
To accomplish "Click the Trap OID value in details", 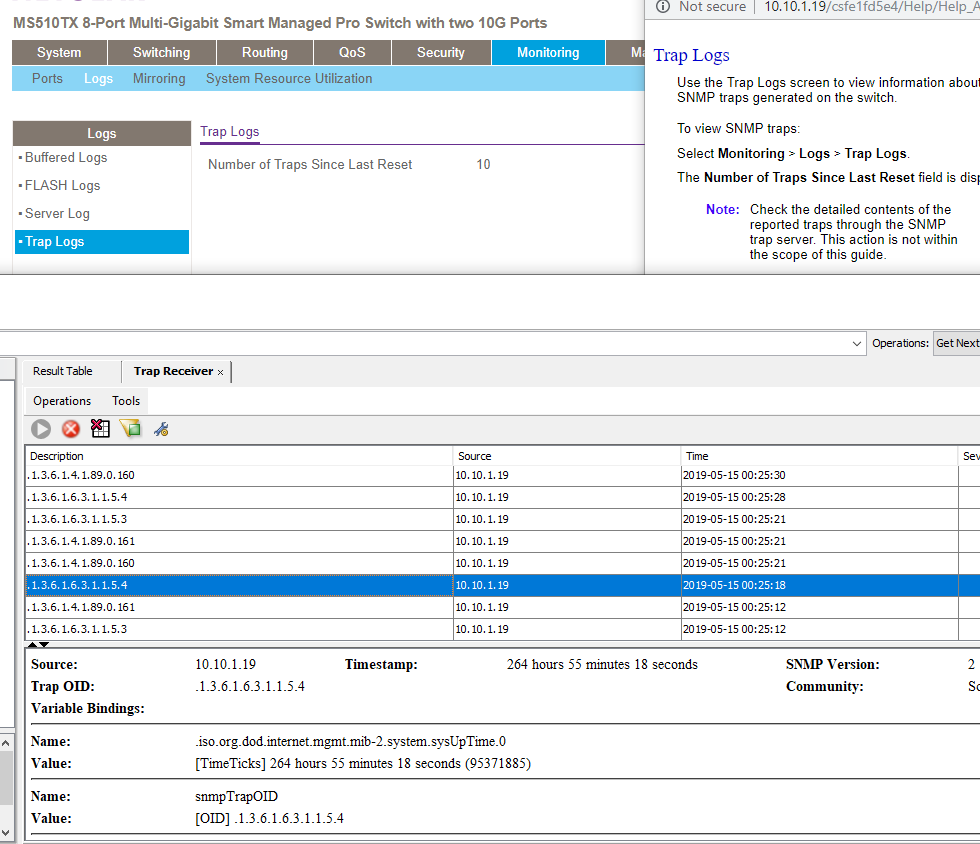I will pyautogui.click(x=250, y=686).
